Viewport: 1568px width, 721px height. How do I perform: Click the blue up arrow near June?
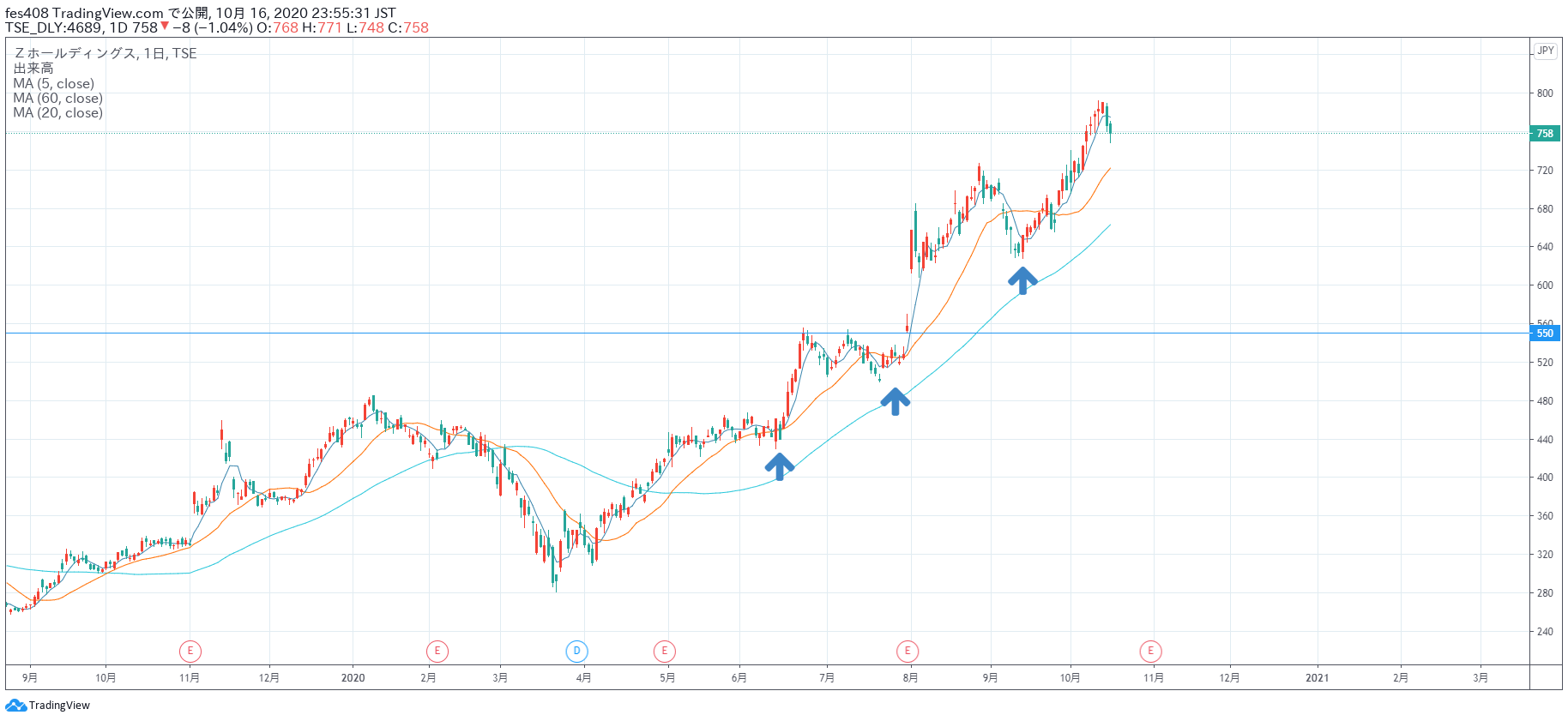point(779,466)
